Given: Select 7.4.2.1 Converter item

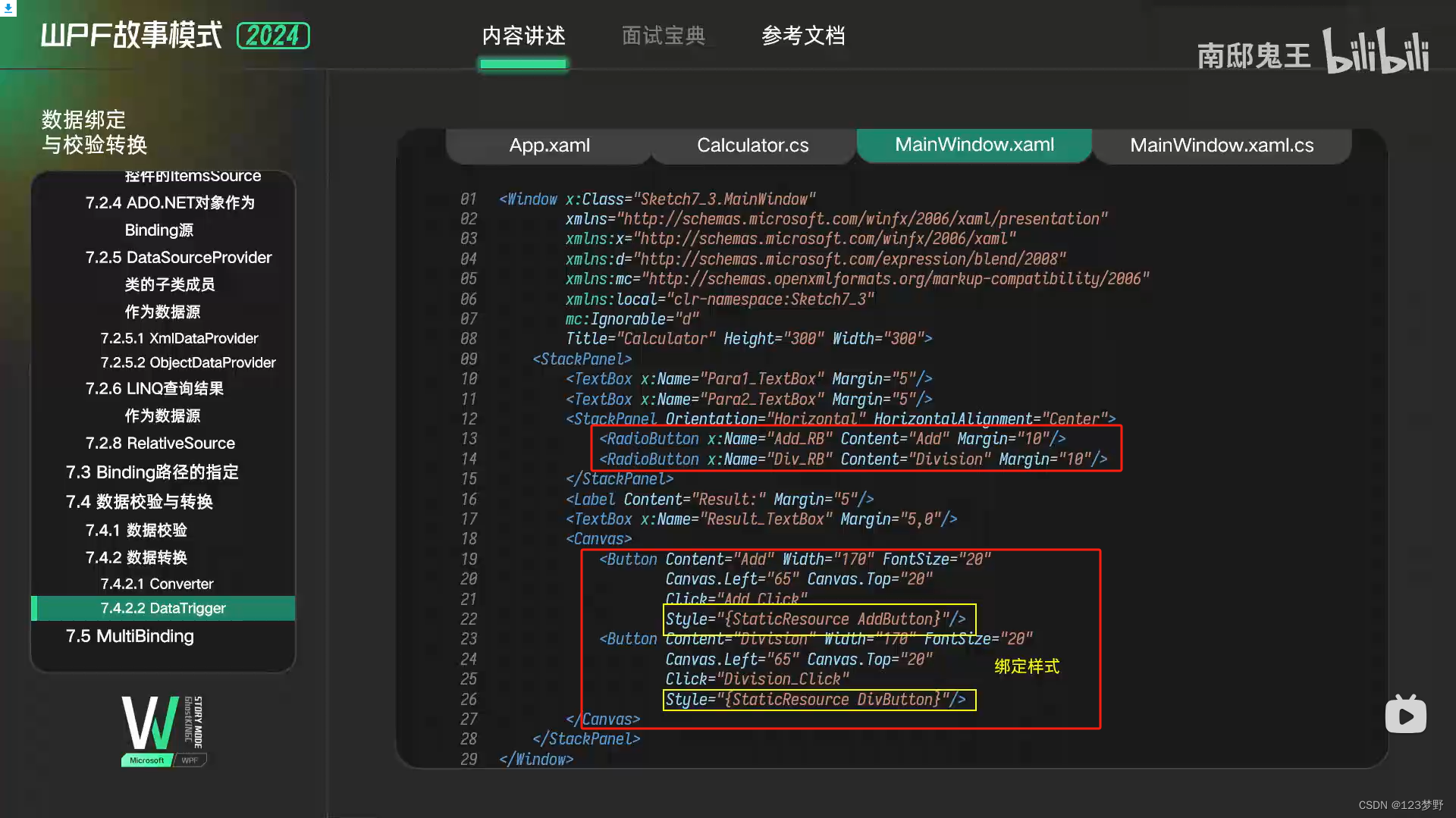Looking at the screenshot, I should (x=156, y=584).
